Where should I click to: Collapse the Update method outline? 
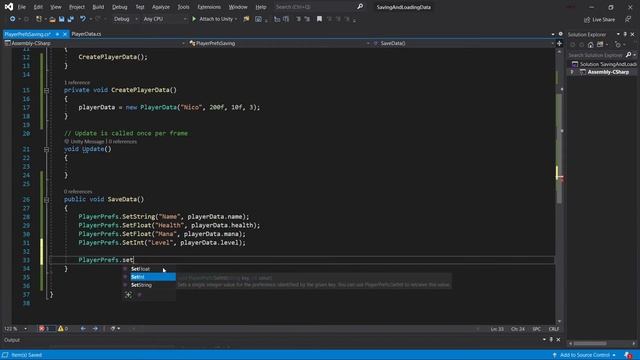47,149
